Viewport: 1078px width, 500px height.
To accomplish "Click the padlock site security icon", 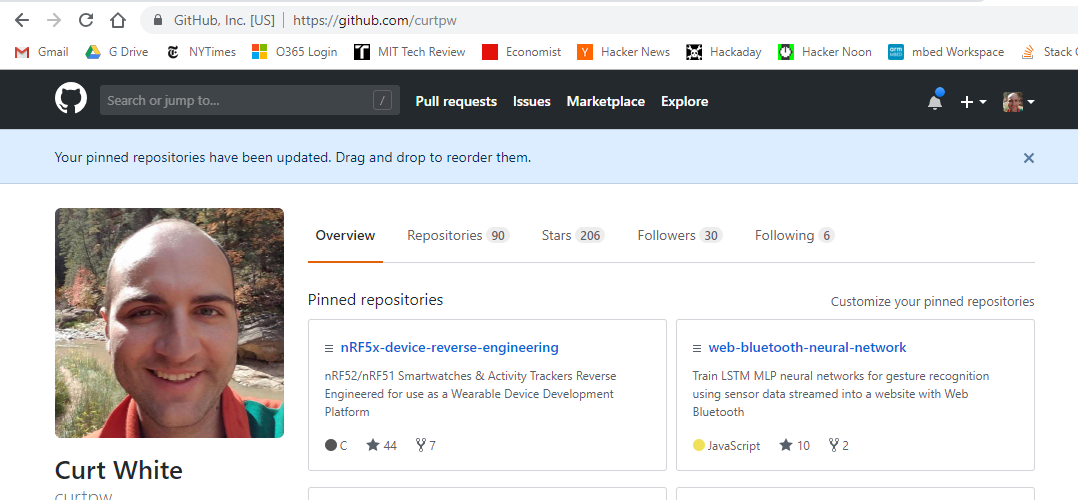I will pos(158,20).
